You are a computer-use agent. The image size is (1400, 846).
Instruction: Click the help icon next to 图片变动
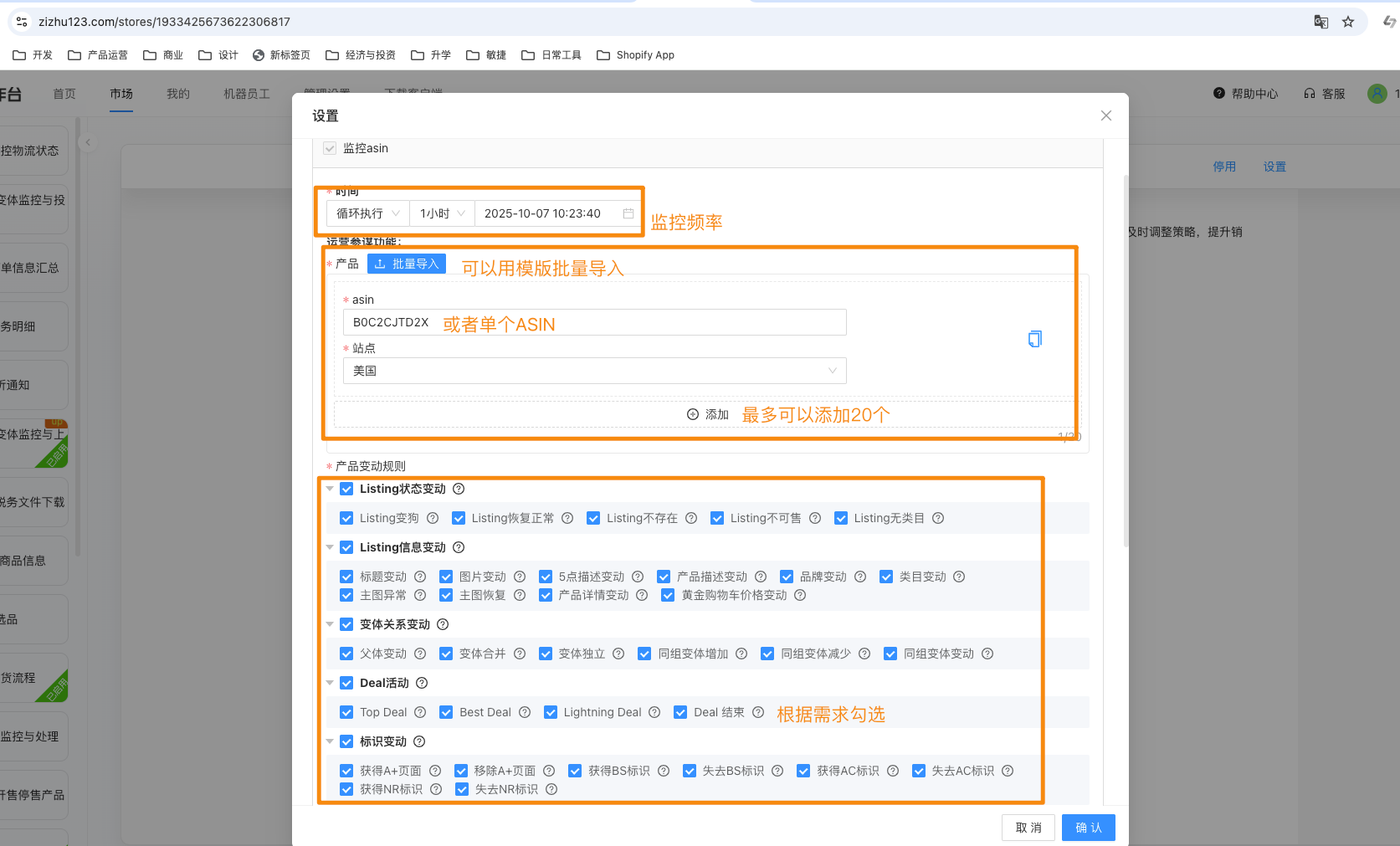click(520, 577)
